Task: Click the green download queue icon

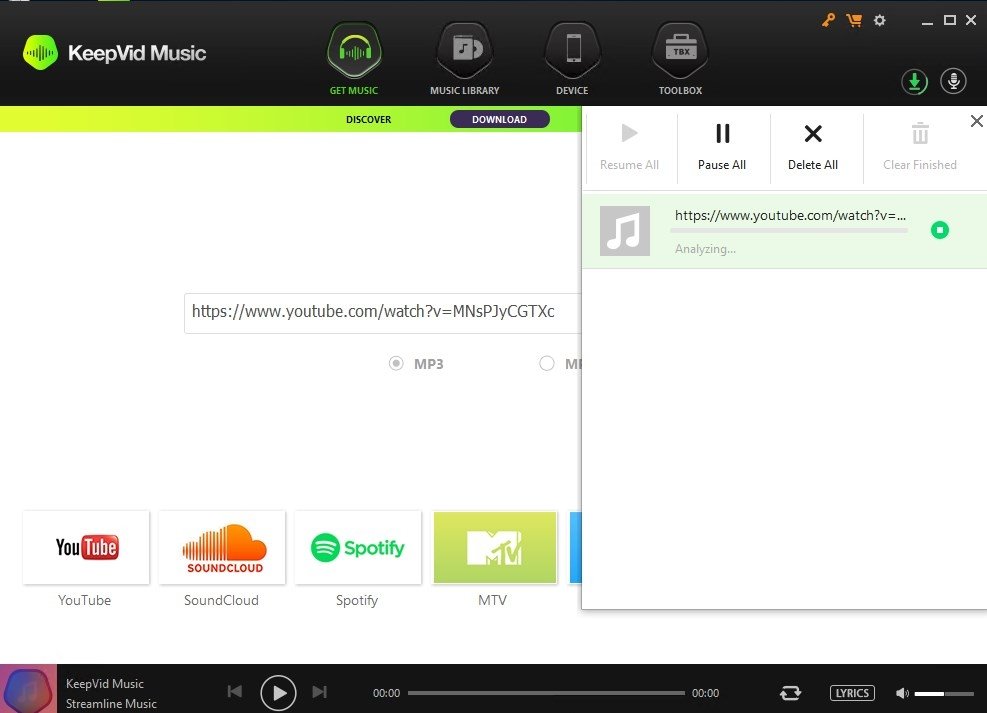Action: [914, 82]
